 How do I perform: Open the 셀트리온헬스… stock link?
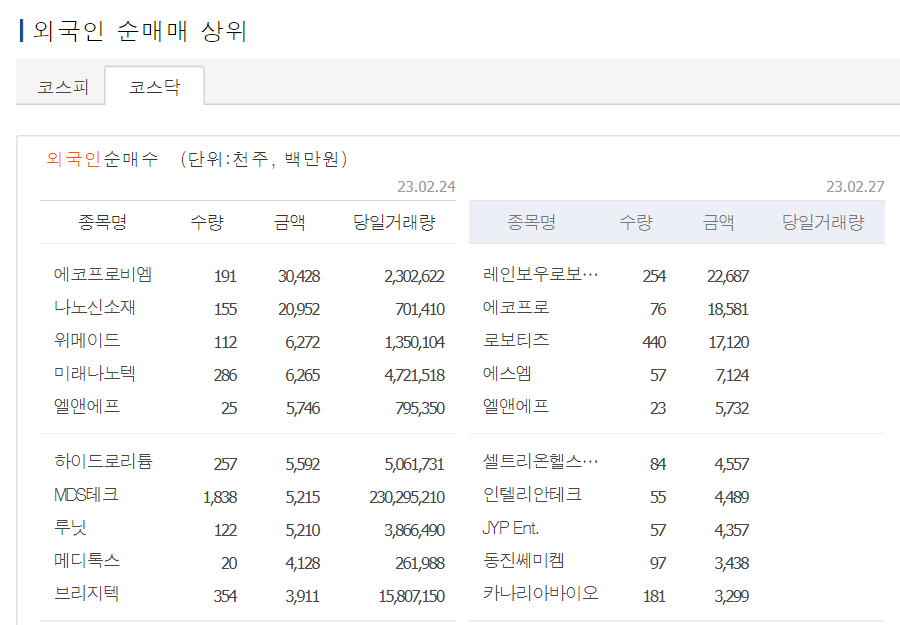click(540, 462)
